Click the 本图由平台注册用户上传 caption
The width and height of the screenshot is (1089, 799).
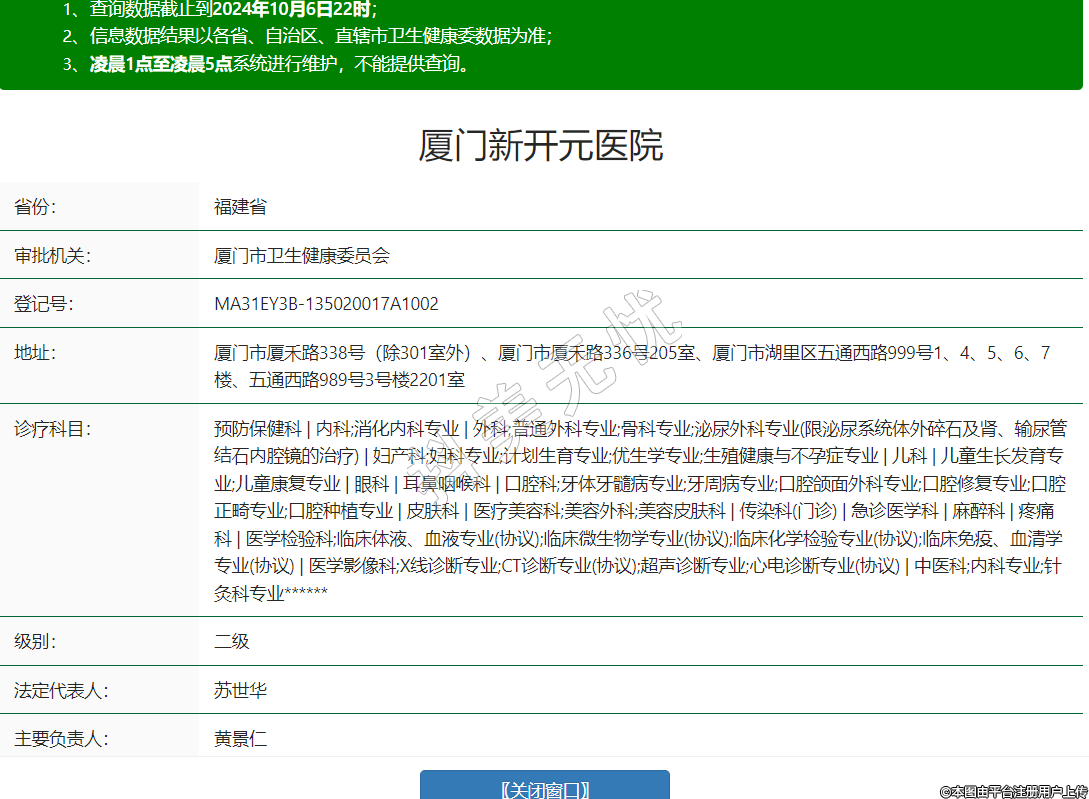pyautogui.click(x=1012, y=791)
